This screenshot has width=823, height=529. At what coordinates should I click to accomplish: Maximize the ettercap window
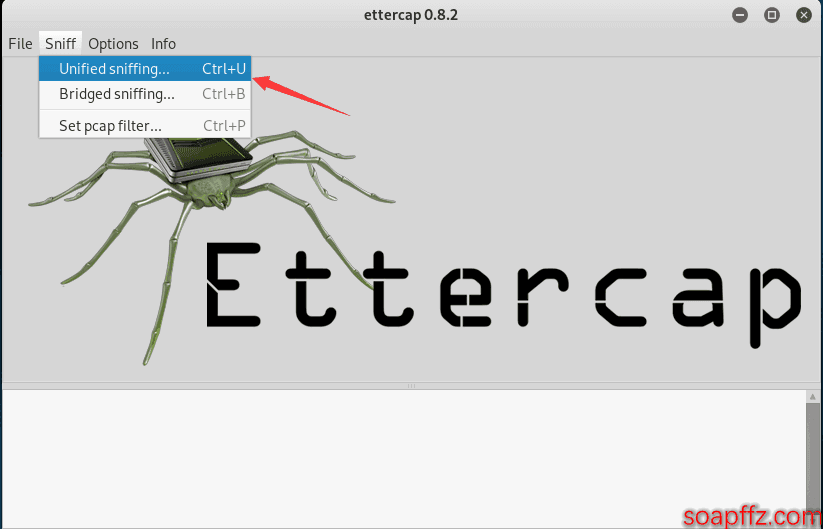point(772,15)
